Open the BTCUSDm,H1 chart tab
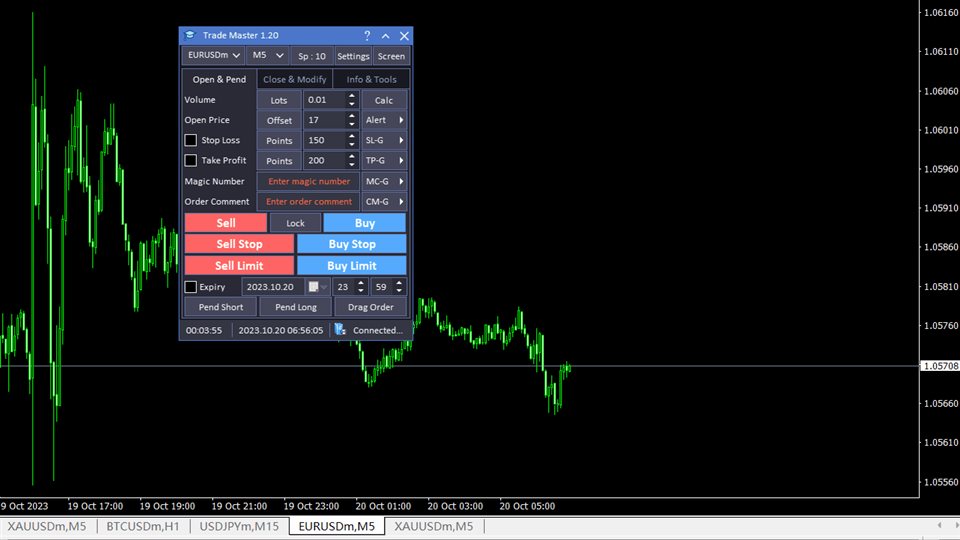Image resolution: width=960 pixels, height=540 pixels. point(143,526)
